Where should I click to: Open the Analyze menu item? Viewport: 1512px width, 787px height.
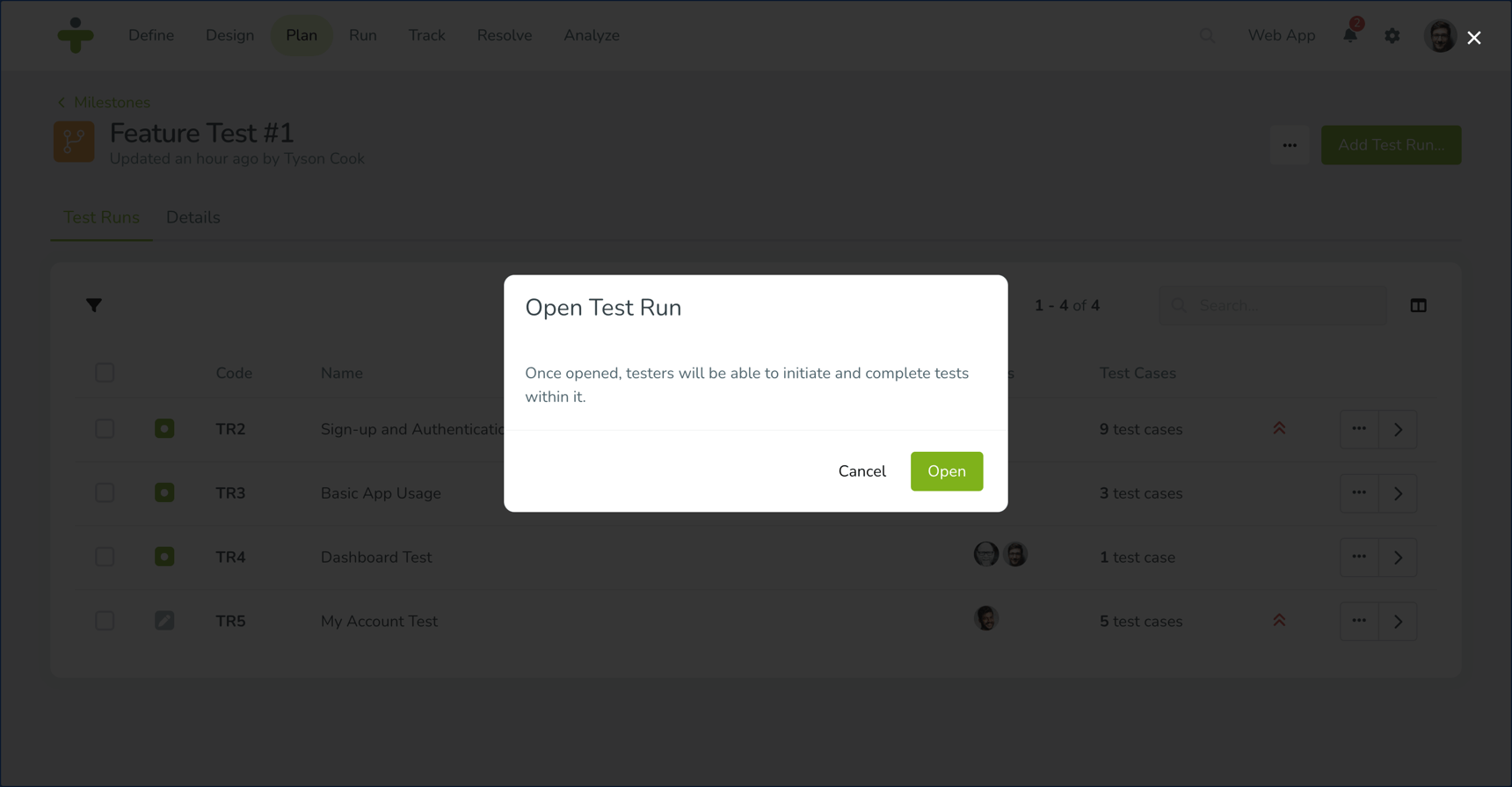tap(591, 35)
